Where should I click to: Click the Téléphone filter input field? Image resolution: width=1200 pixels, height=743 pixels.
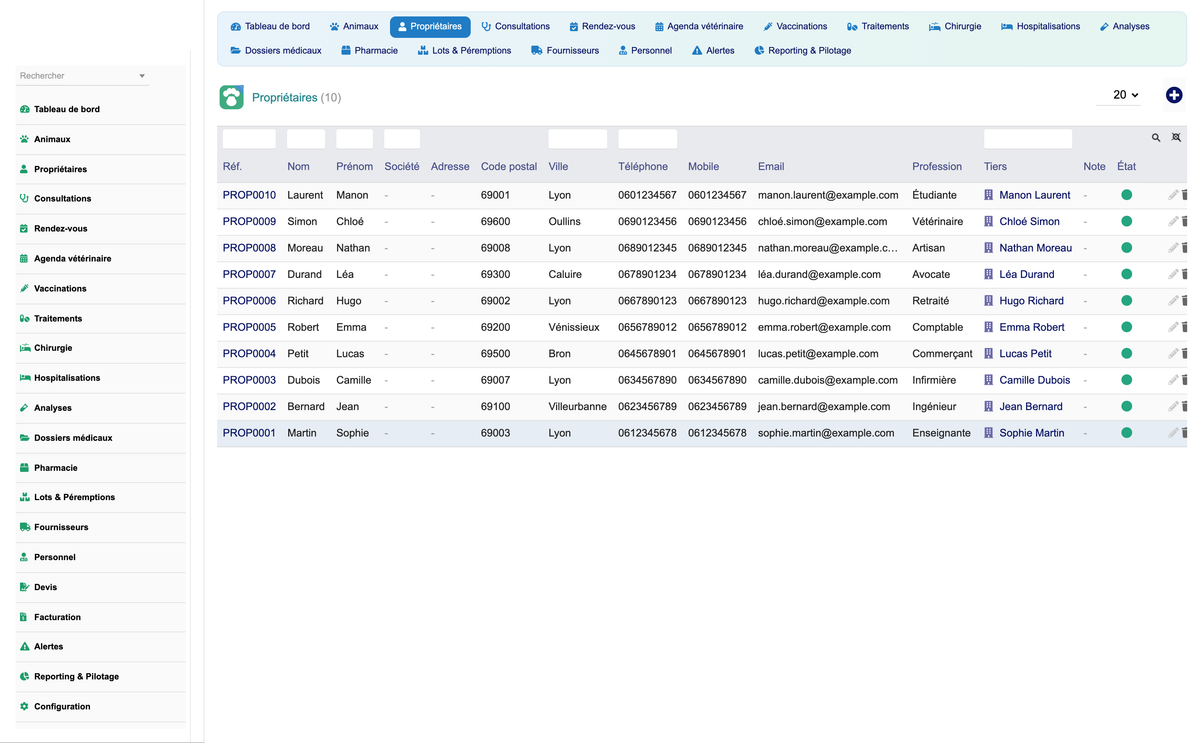647,139
